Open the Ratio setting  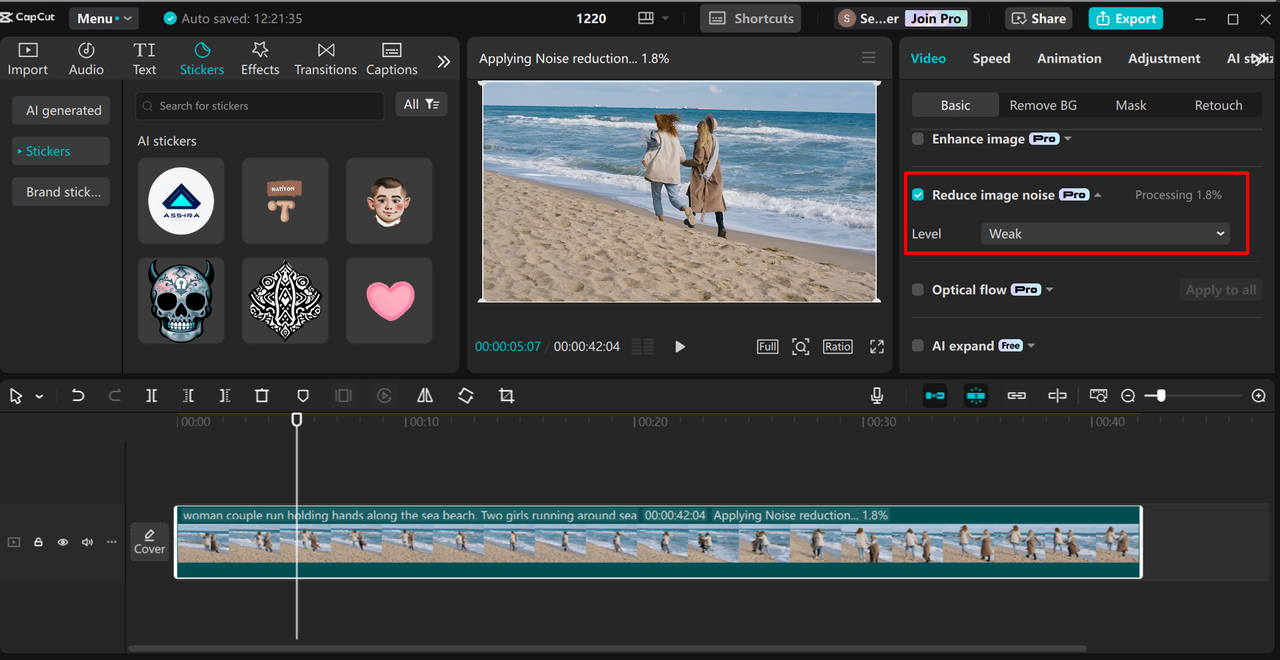(837, 346)
